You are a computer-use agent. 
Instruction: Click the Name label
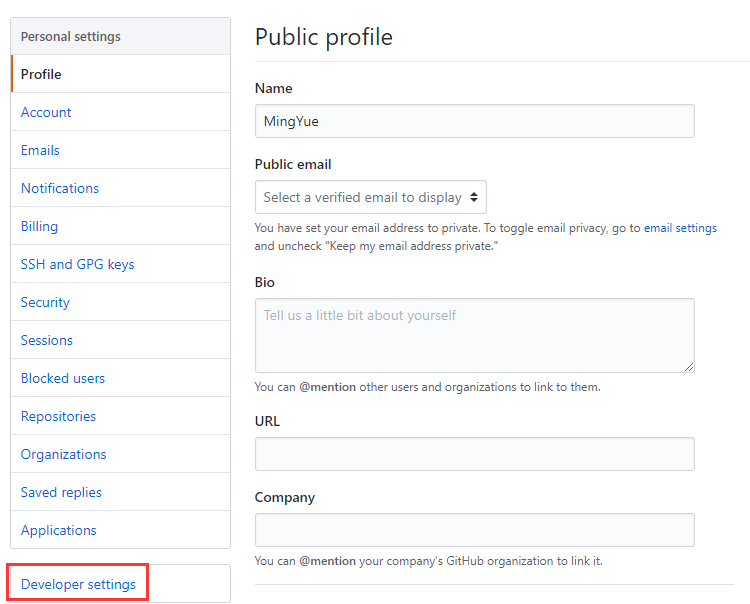click(x=274, y=88)
